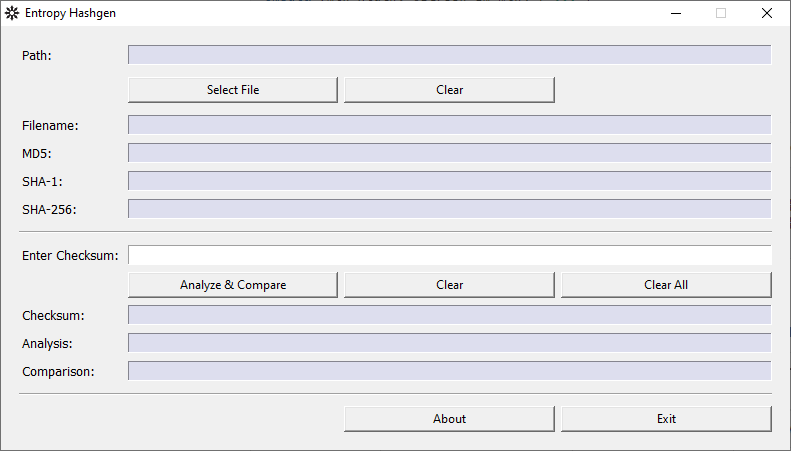This screenshot has width=791, height=451.
Task: Click the greyed-out maximize window button
Action: click(721, 14)
